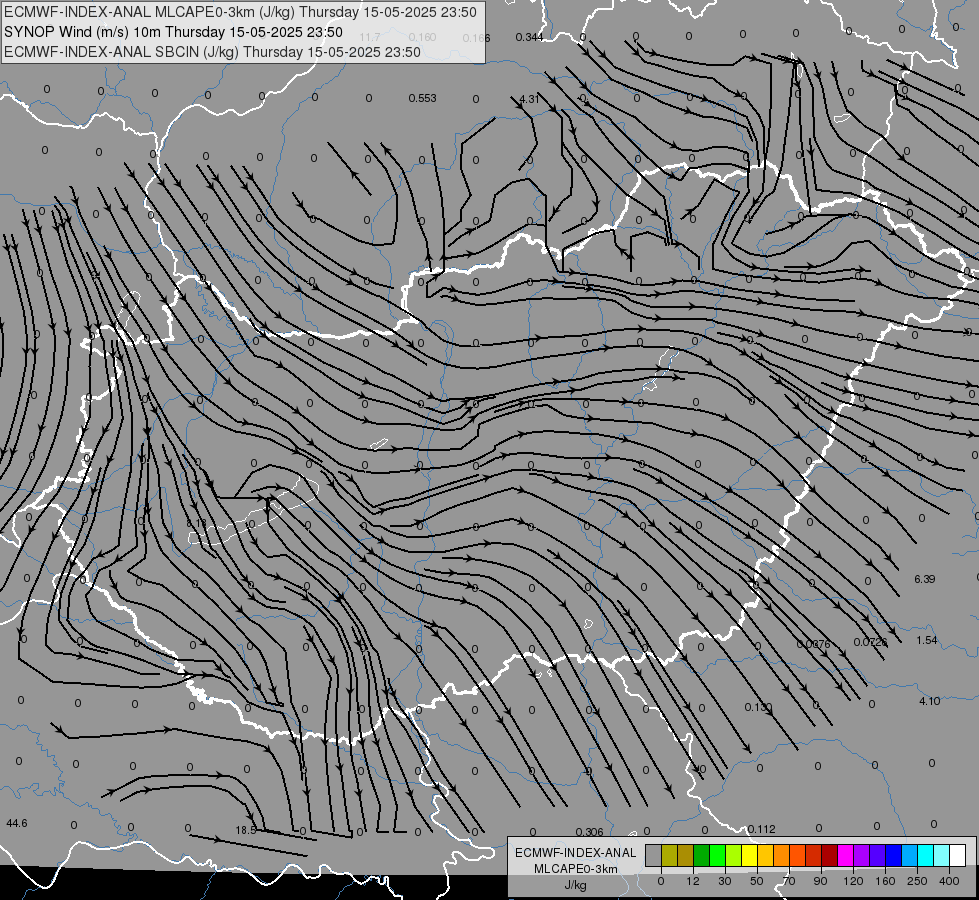Click the map value 0.553
The width and height of the screenshot is (979, 900).
[x=423, y=99]
